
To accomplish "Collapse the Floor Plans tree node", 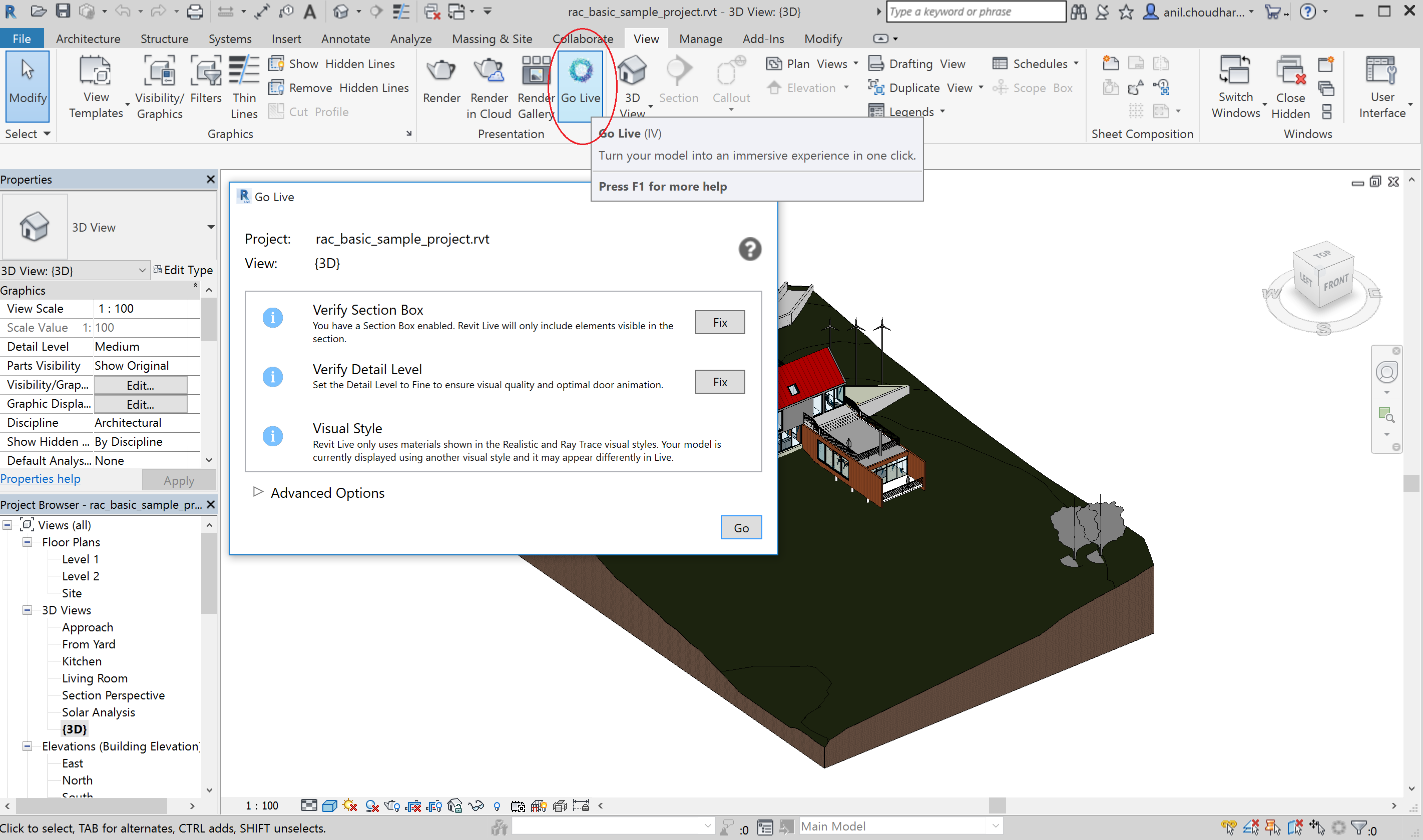I will [x=27, y=542].
